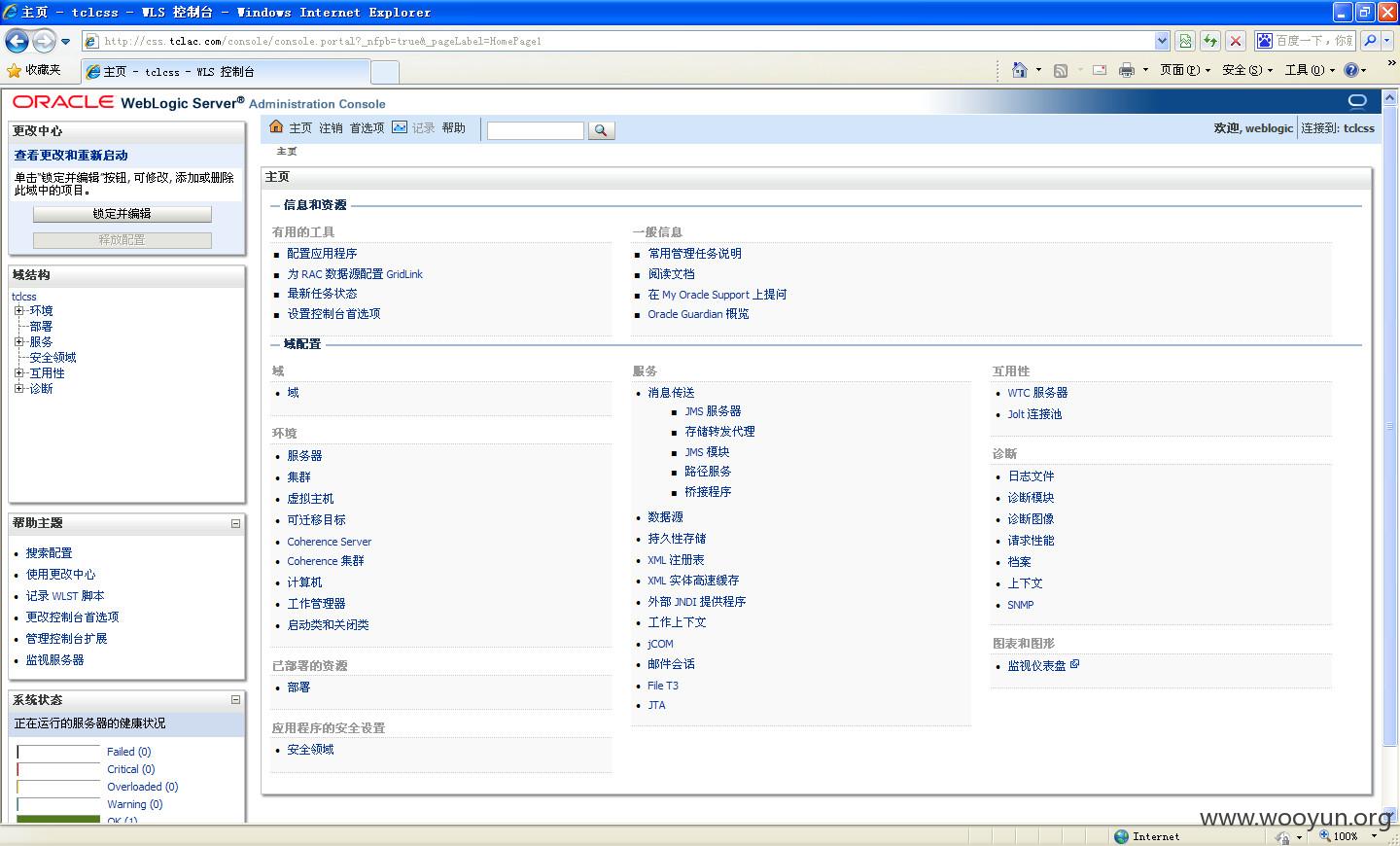
Task: Click the console search magnifier button
Action: tap(602, 130)
